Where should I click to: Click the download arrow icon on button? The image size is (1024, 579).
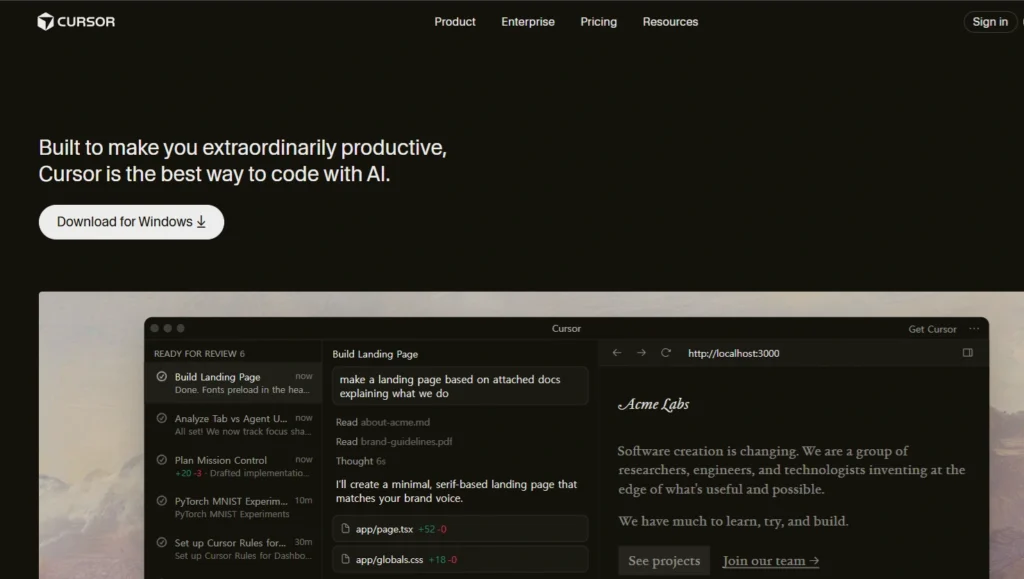point(201,222)
